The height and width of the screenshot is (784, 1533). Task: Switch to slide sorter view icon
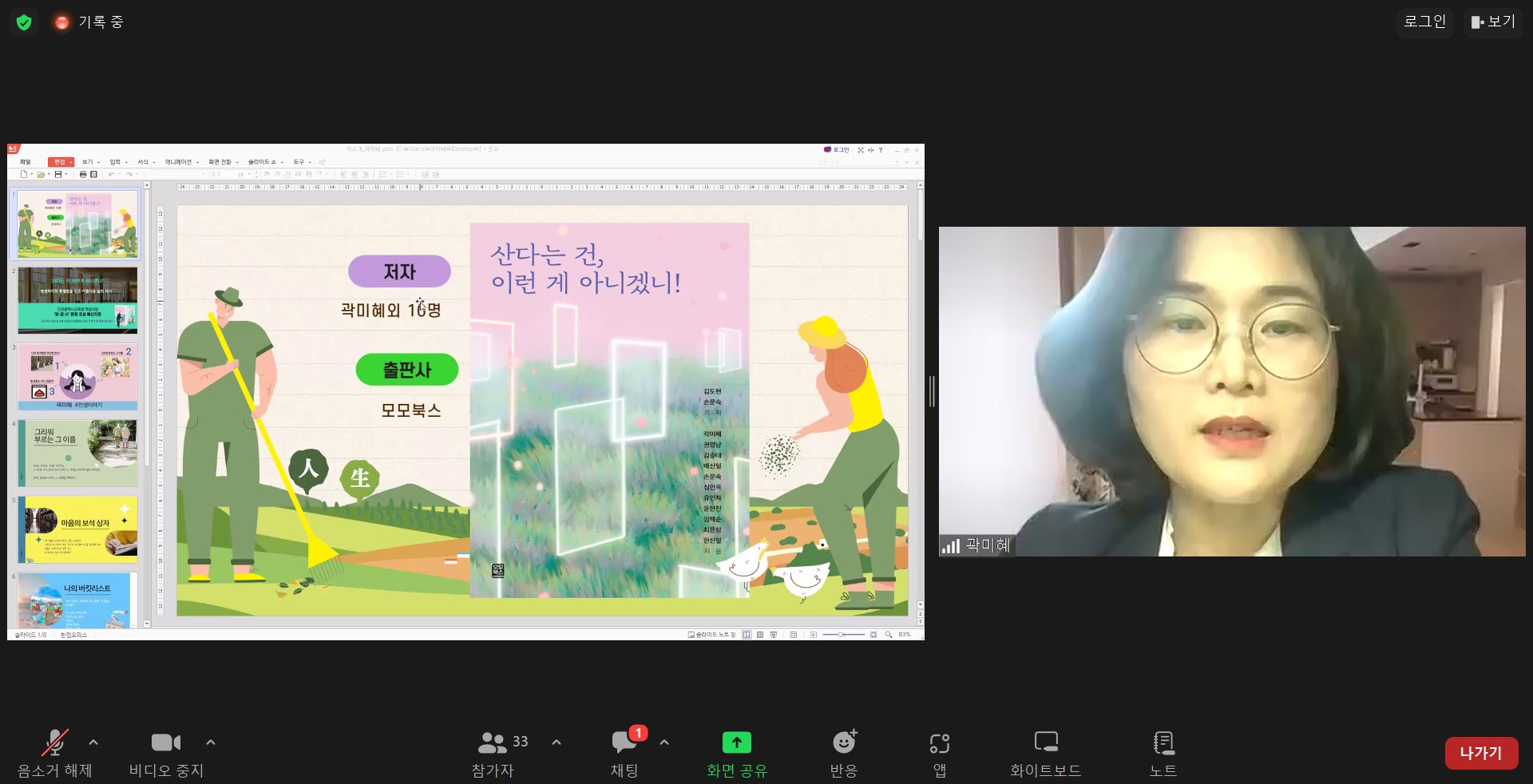tap(760, 635)
